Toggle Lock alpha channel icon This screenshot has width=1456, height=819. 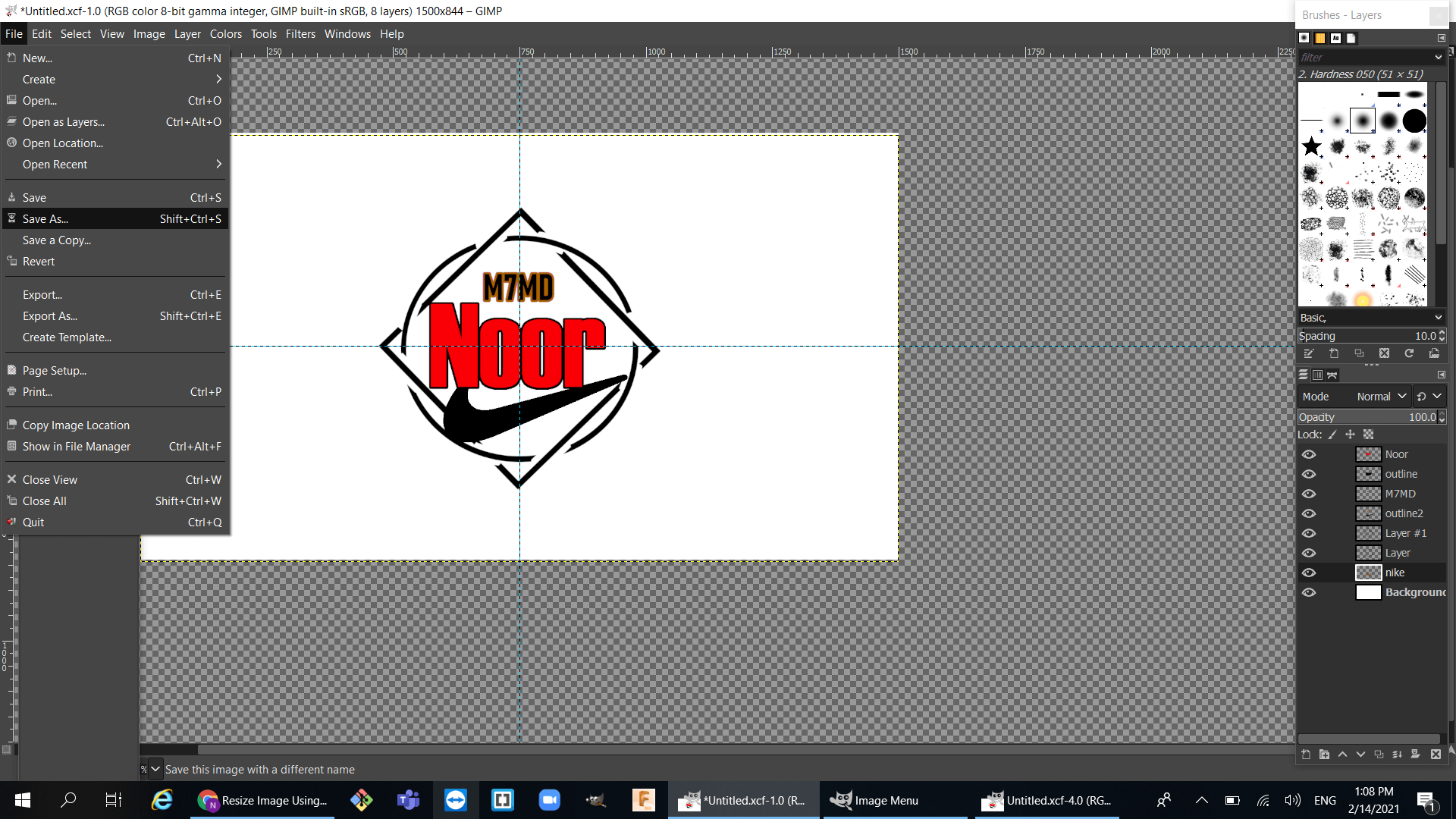1368,435
